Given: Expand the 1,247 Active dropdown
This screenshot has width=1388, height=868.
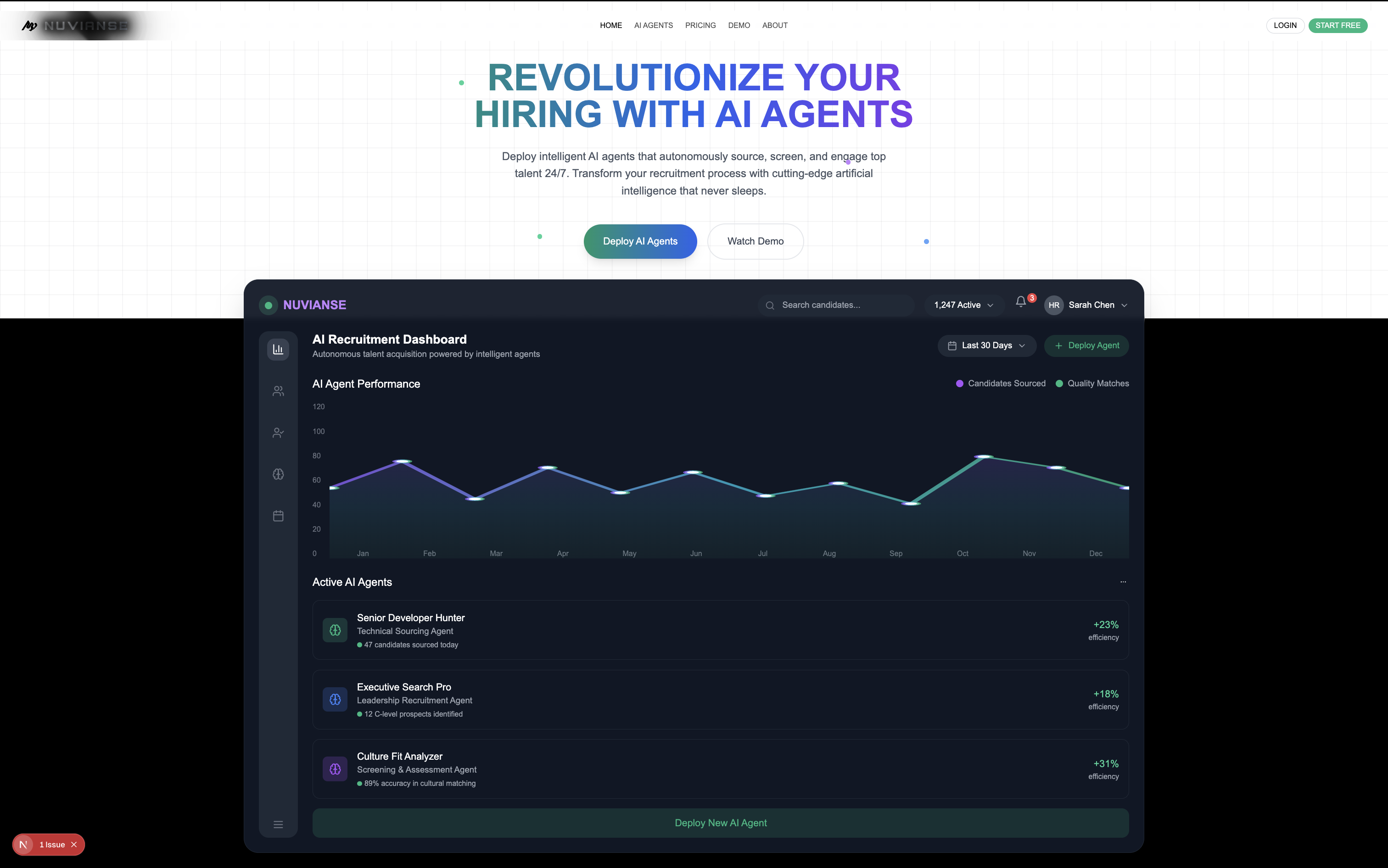Looking at the screenshot, I should (963, 305).
